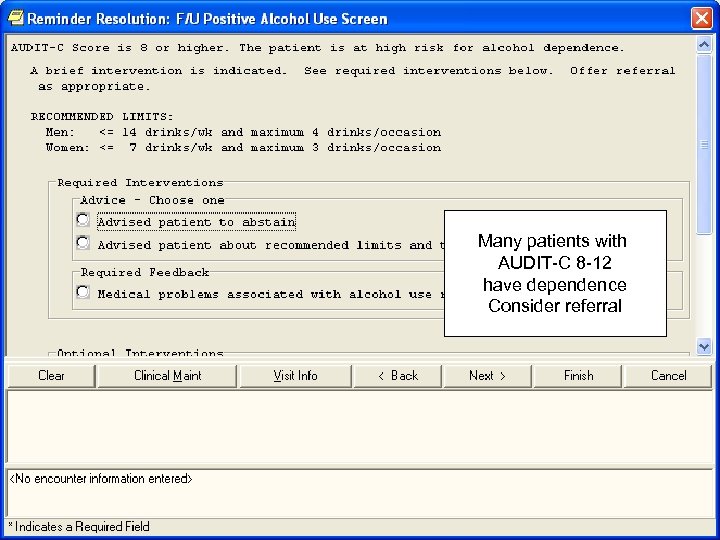The image size is (720, 540).
Task: Click the 'AUDIT-C Score is 8 or higher' line
Action: click(318, 48)
